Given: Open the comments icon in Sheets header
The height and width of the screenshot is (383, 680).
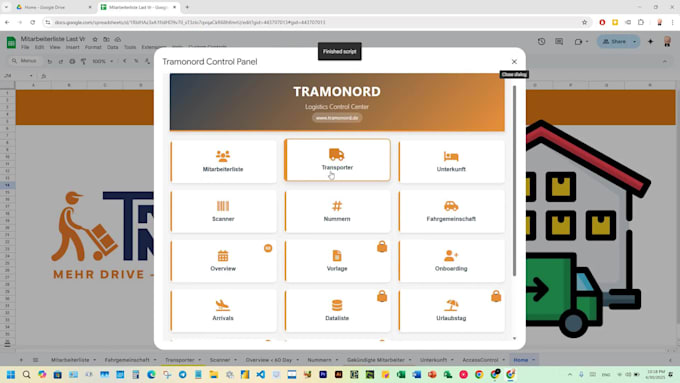Looking at the screenshot, I should [x=559, y=42].
